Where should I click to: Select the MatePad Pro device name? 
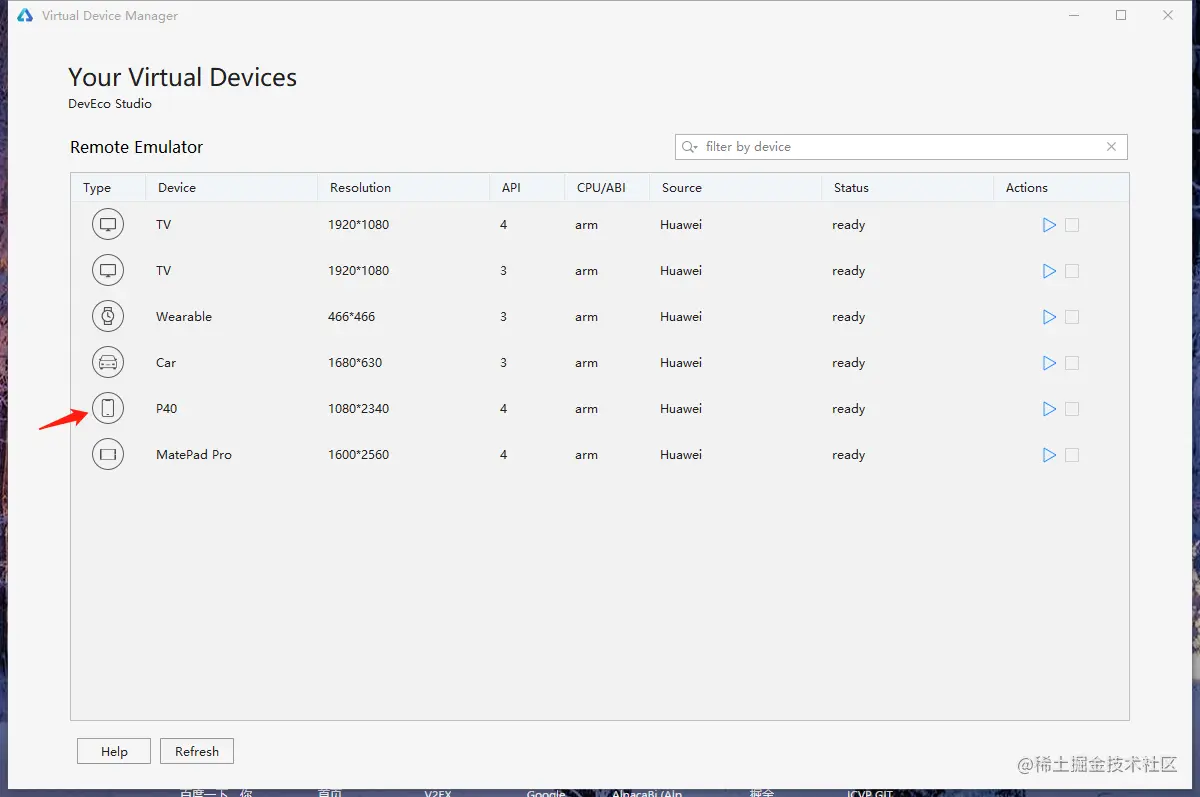tap(194, 455)
